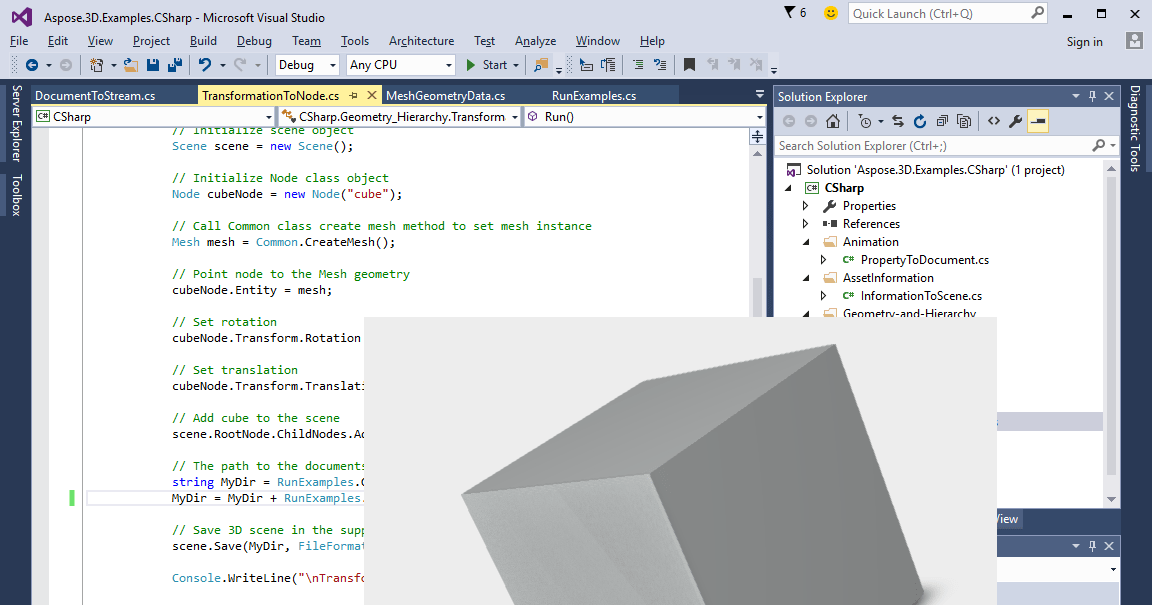Viewport: 1152px width, 605px height.
Task: Unpin the TransformationToNode.cs tab
Action: coord(353,96)
